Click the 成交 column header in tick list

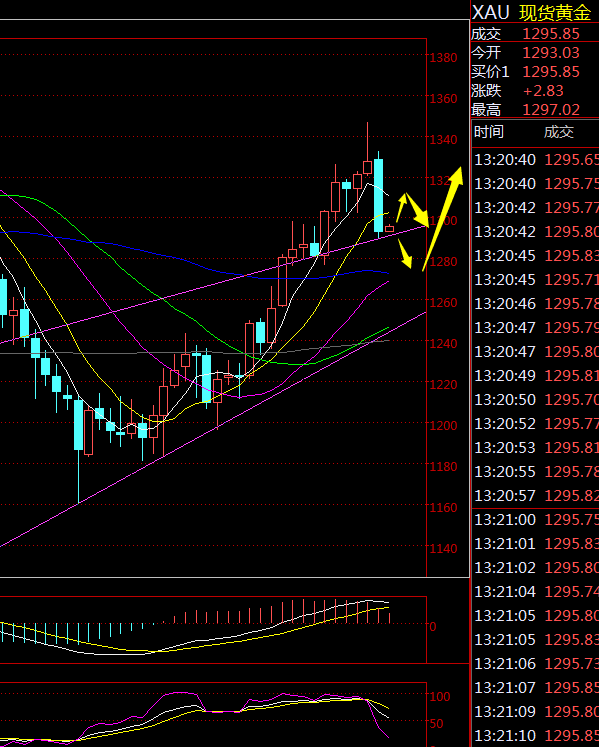pos(558,131)
